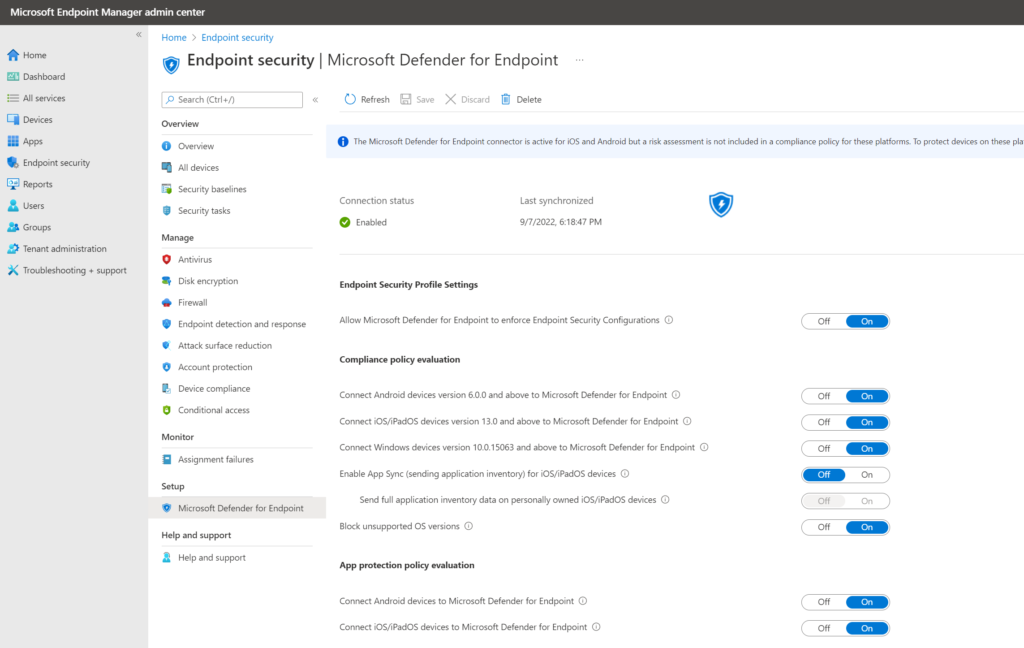1024x648 pixels.
Task: Click the Assignment failures icon
Action: 167,459
